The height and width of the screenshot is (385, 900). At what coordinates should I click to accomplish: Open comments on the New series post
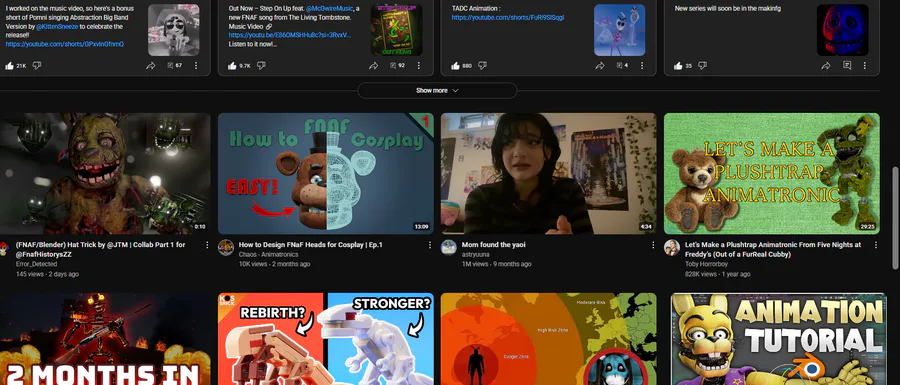click(847, 66)
